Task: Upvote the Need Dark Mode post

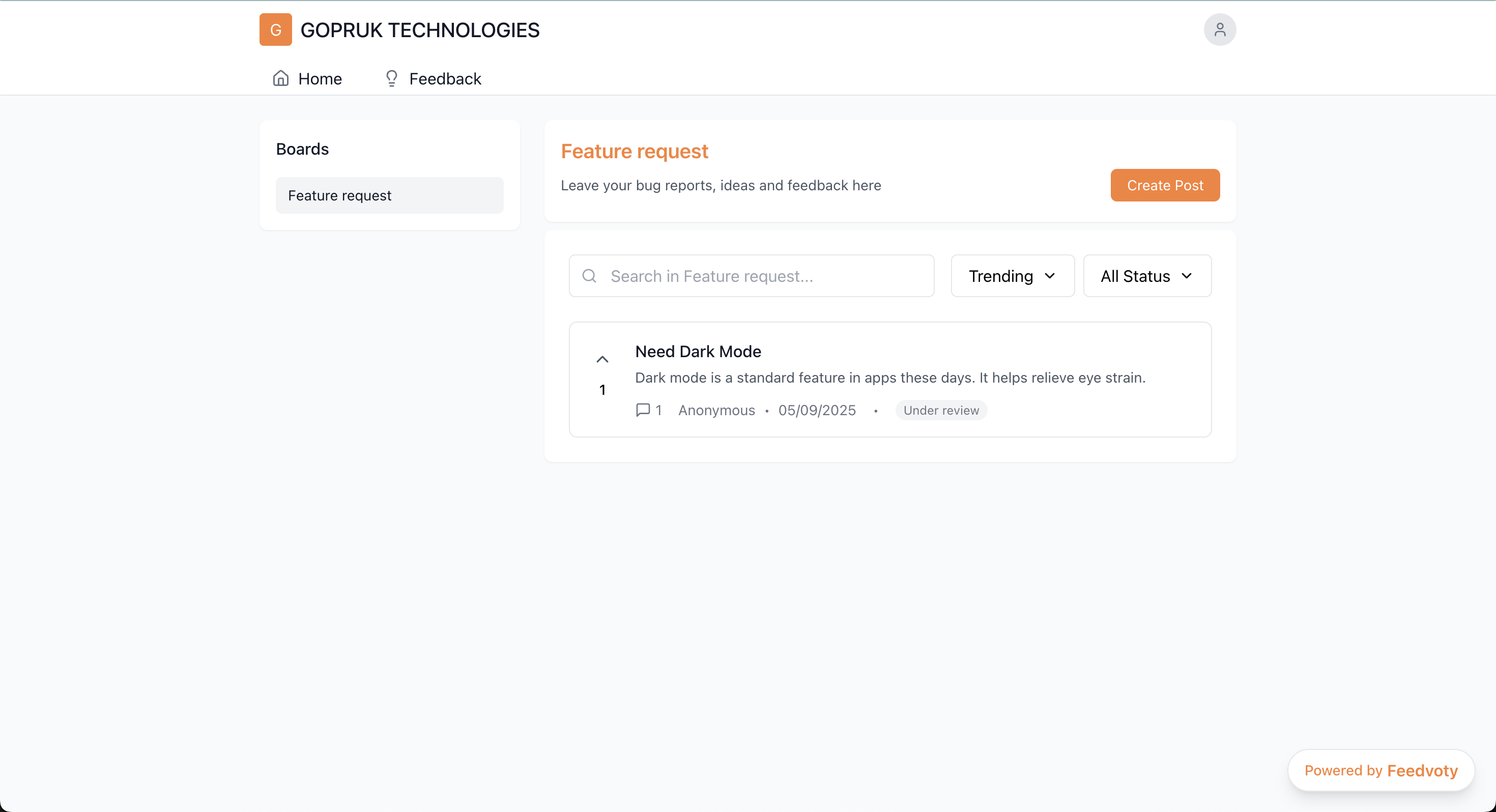Action: click(x=602, y=360)
